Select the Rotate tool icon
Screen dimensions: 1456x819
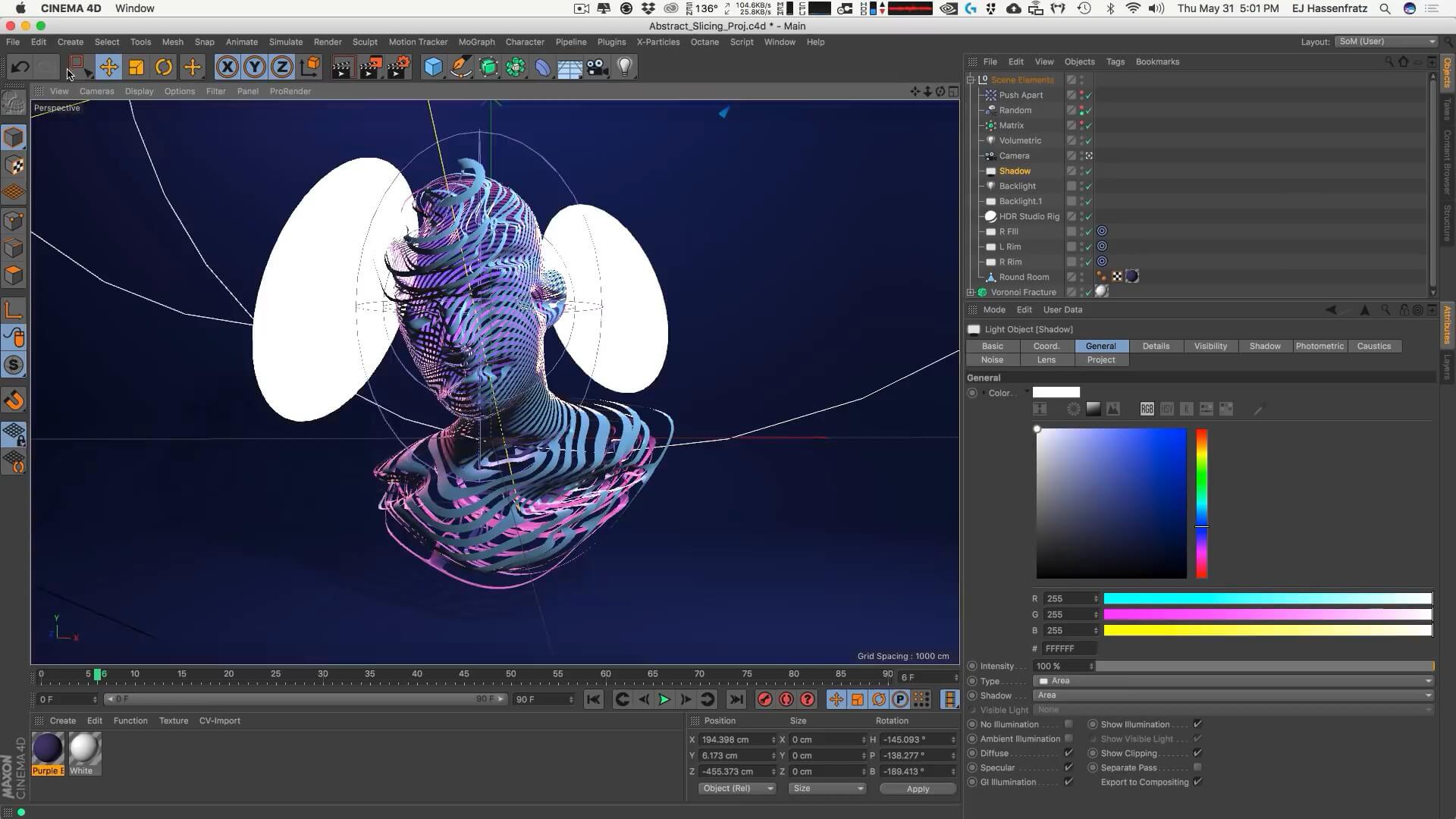click(x=164, y=67)
